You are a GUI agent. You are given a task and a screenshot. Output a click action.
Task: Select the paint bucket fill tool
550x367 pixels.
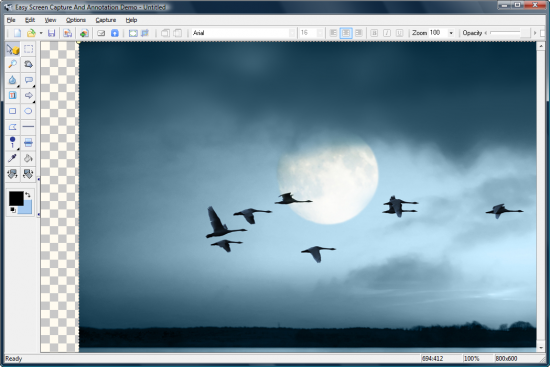tap(28, 158)
